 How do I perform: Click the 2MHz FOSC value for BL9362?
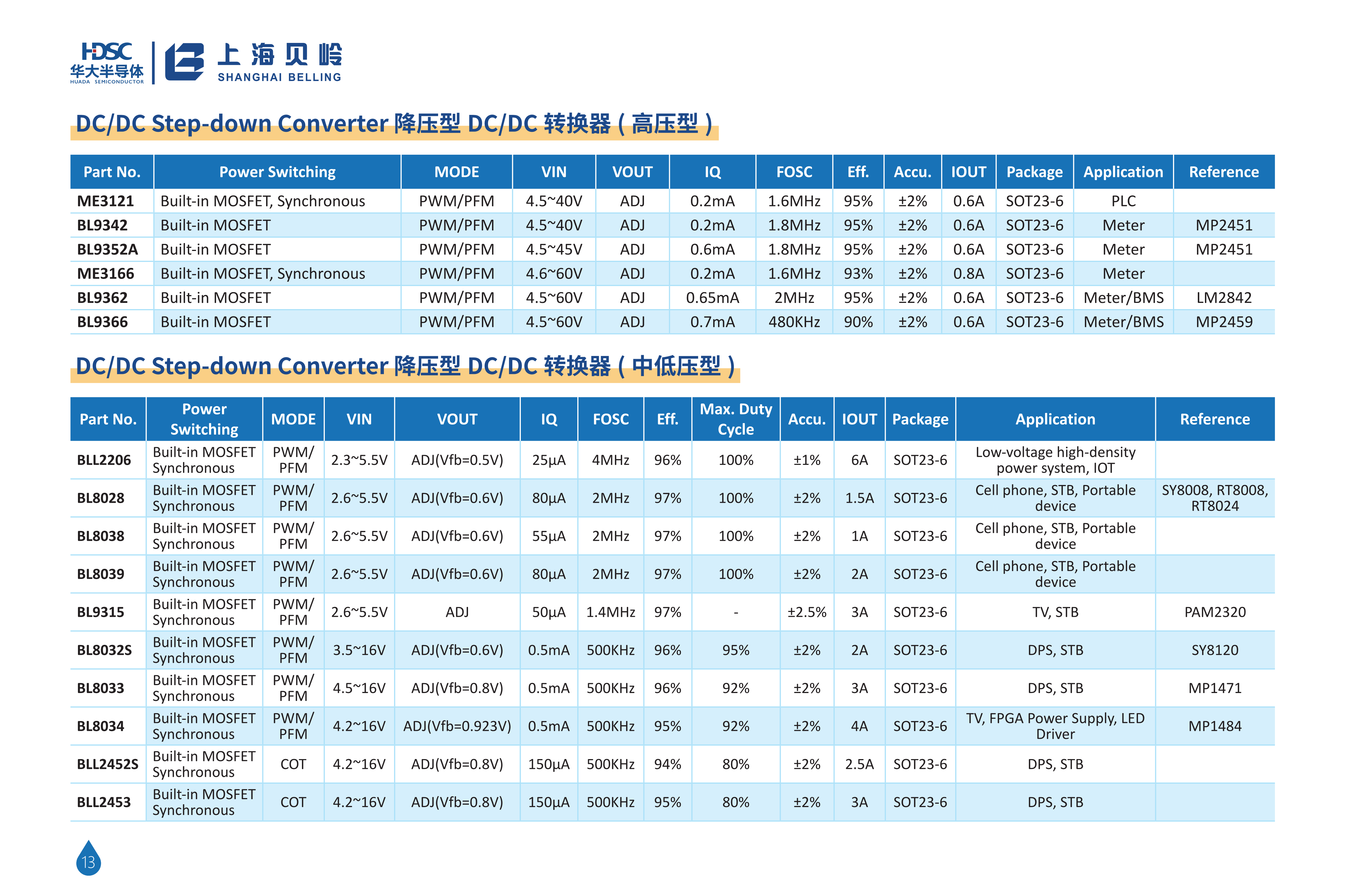(x=794, y=298)
